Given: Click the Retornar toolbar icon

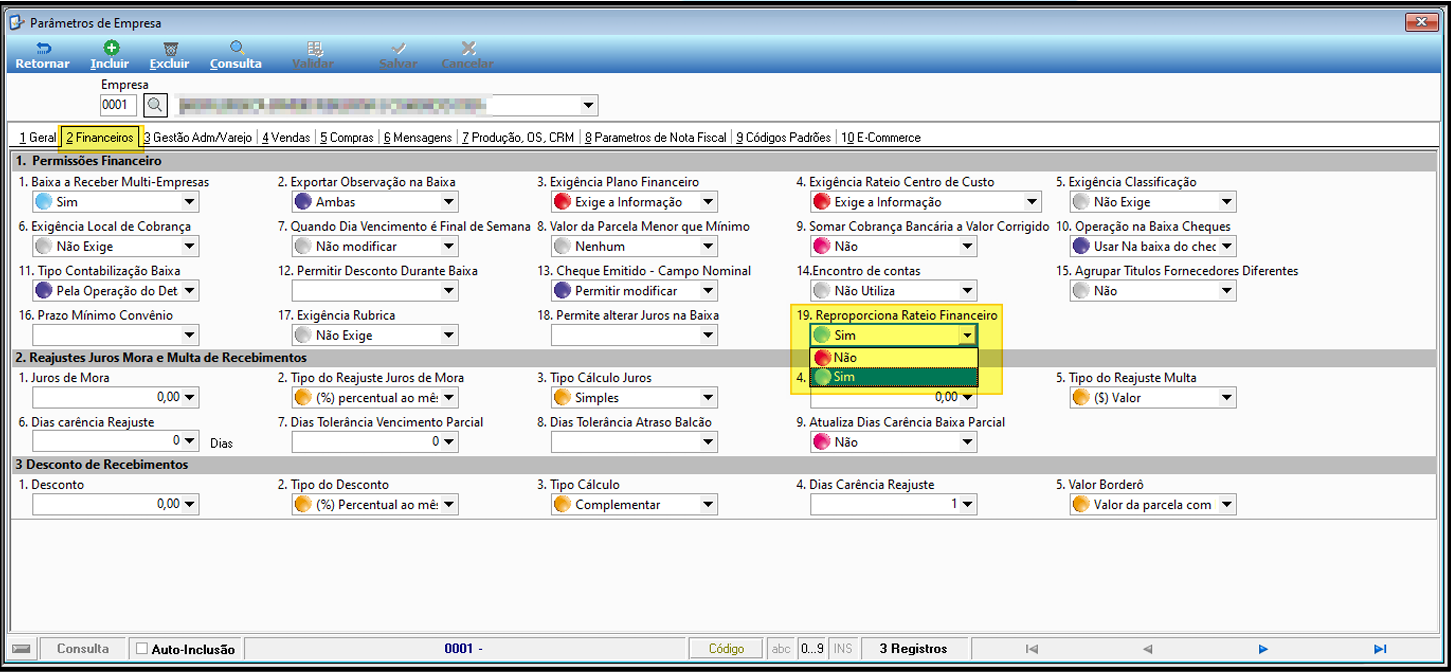Looking at the screenshot, I should pyautogui.click(x=42, y=48).
